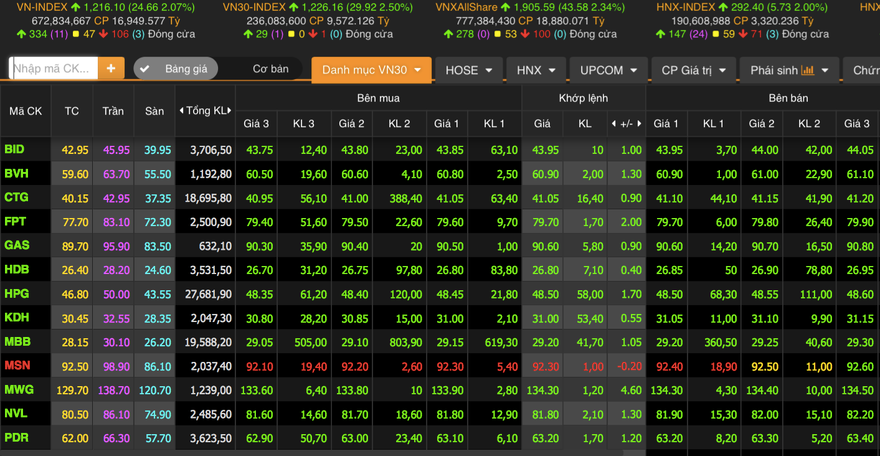Expand the HNX dropdown menu
The height and width of the screenshot is (456, 880).
(x=536, y=70)
